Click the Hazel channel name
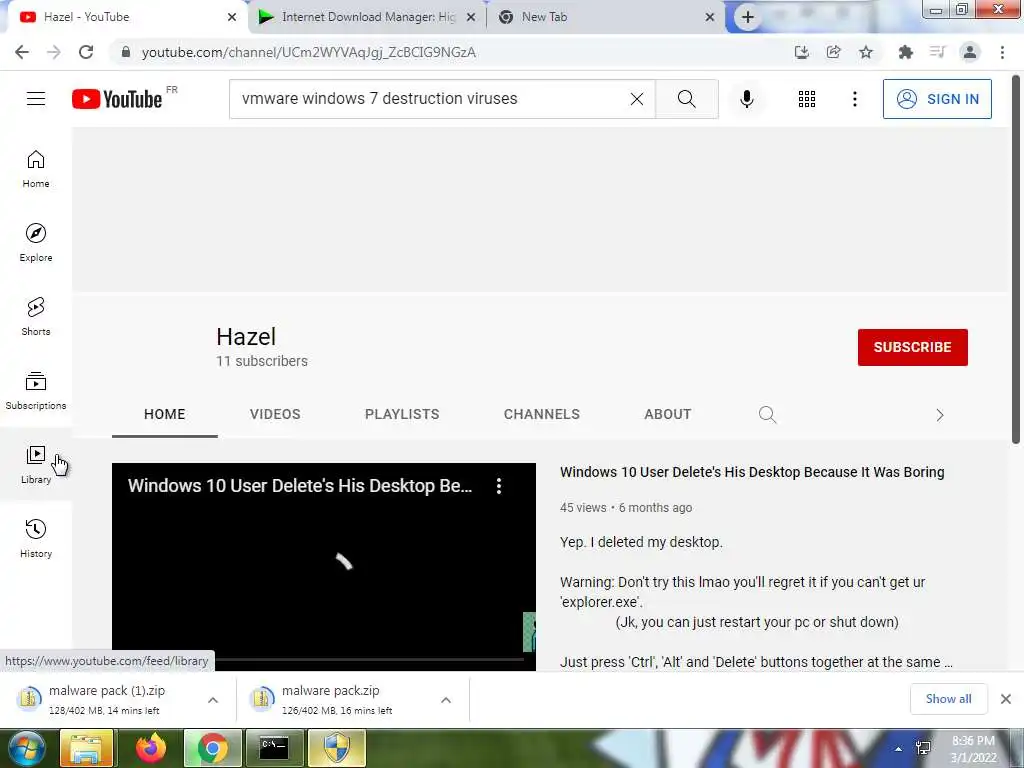1024x768 pixels. (246, 337)
